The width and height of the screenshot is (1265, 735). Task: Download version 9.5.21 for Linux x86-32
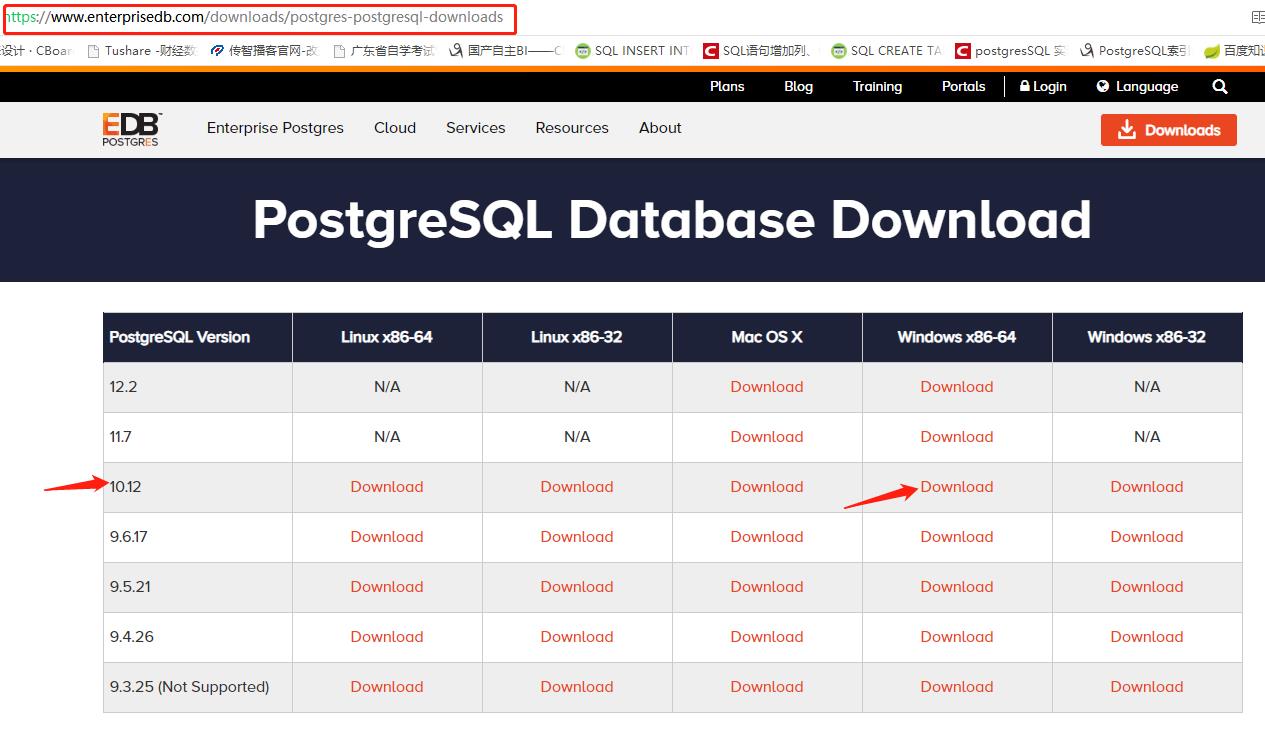577,587
